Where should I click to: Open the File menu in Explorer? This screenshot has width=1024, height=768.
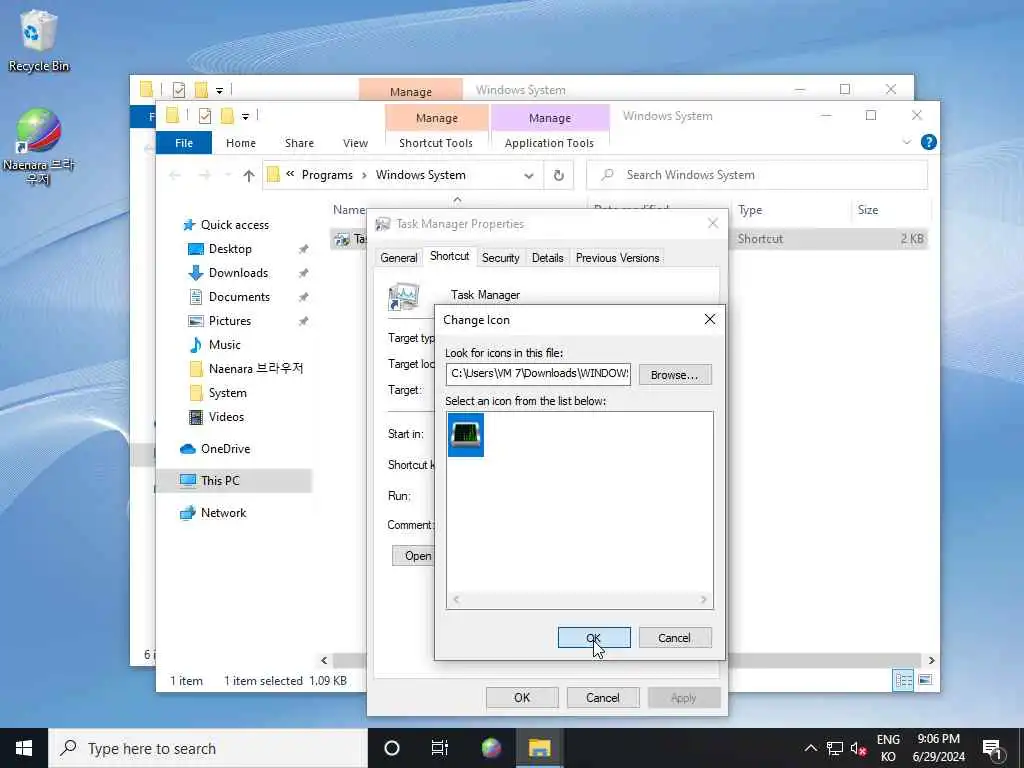(184, 142)
